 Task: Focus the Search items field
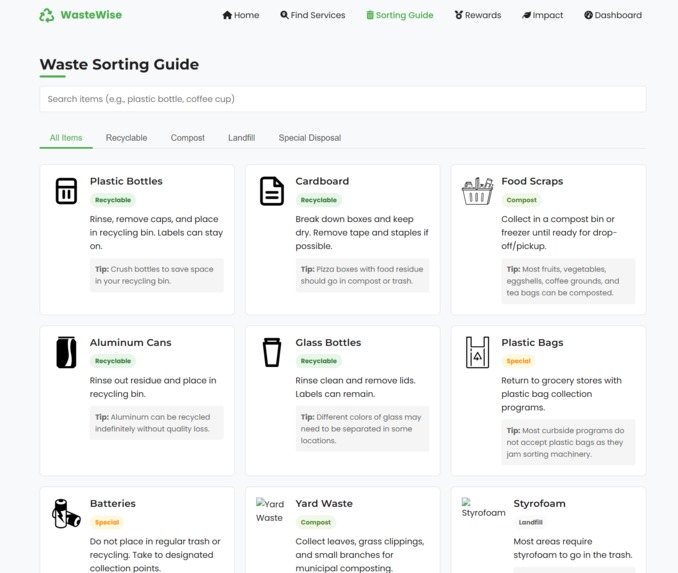click(343, 99)
